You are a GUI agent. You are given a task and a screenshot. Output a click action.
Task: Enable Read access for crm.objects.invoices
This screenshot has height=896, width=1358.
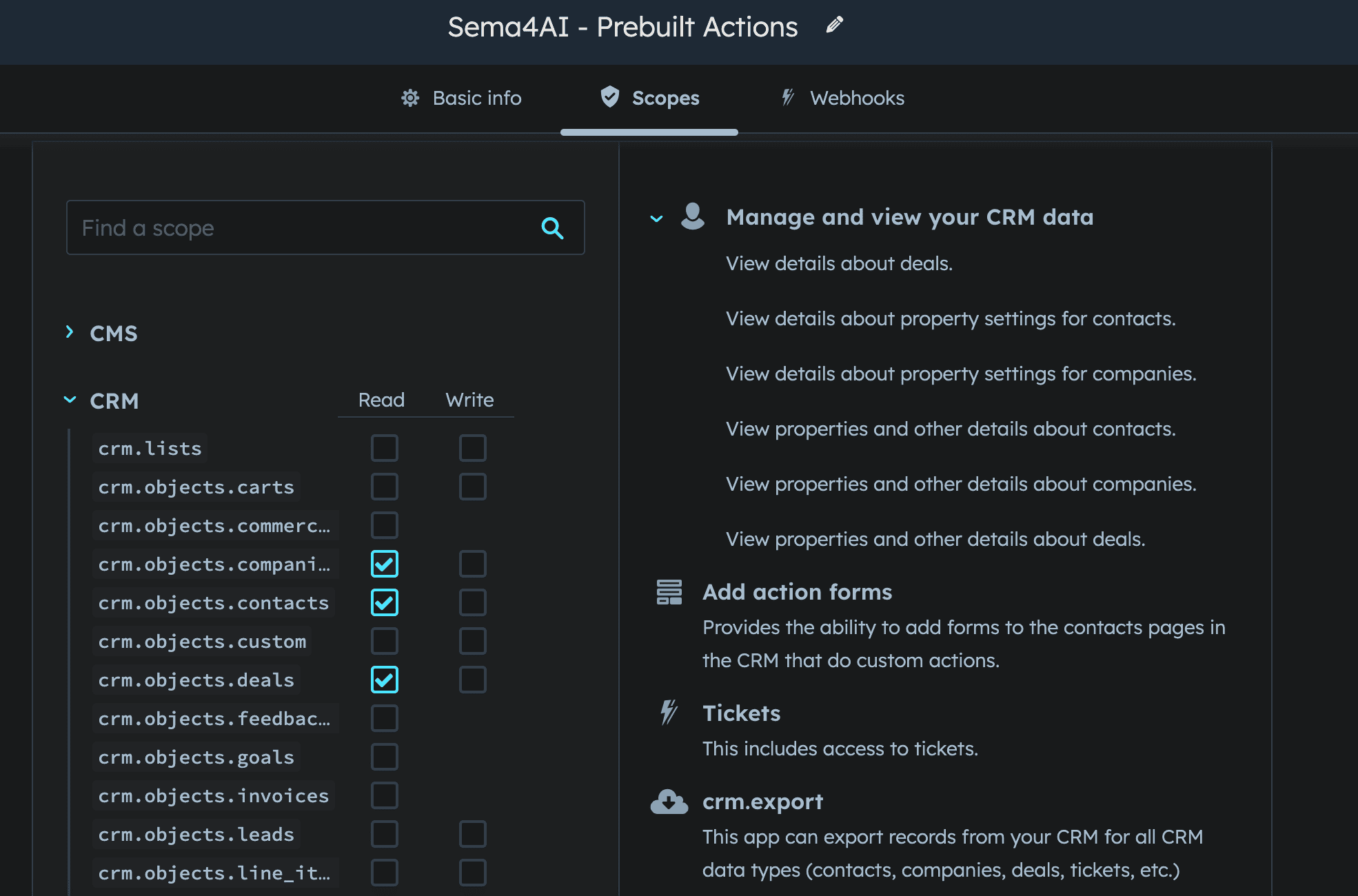pos(384,795)
